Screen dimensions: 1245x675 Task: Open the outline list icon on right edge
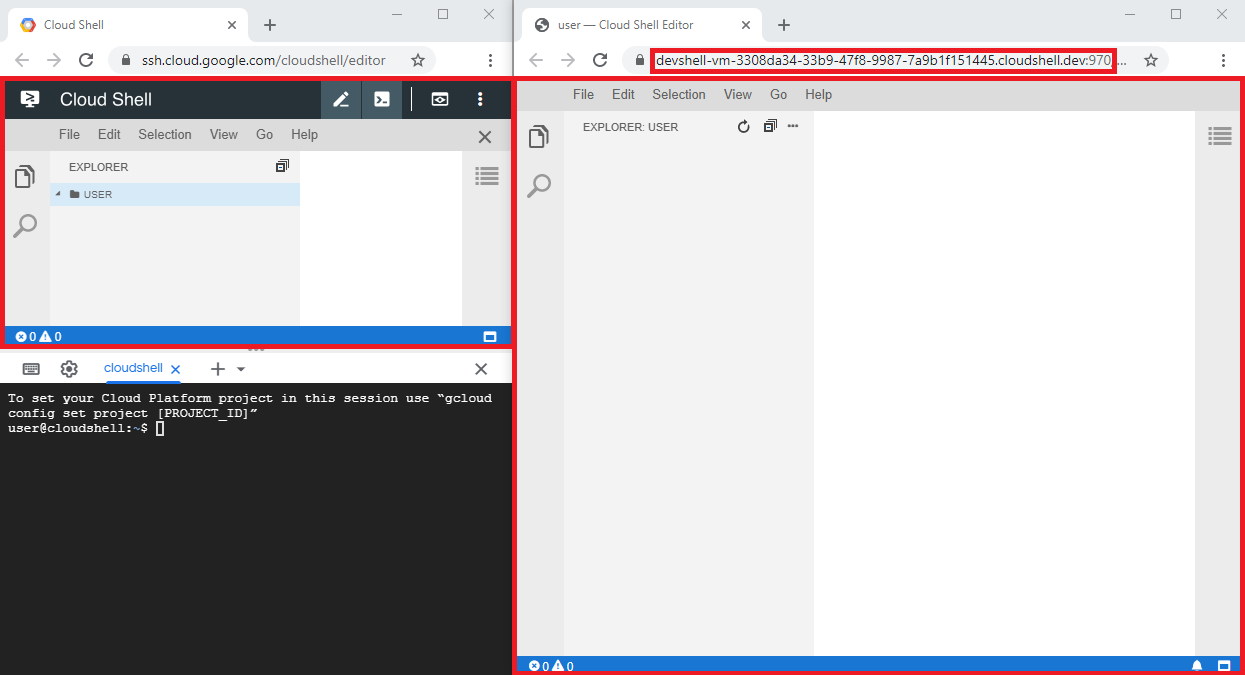pyautogui.click(x=1219, y=136)
